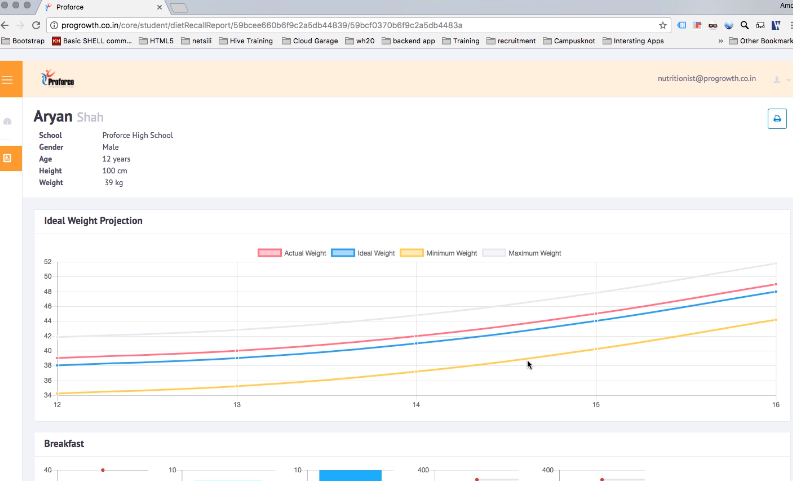Print the diet recall report
This screenshot has height=481, width=793.
tap(776, 119)
